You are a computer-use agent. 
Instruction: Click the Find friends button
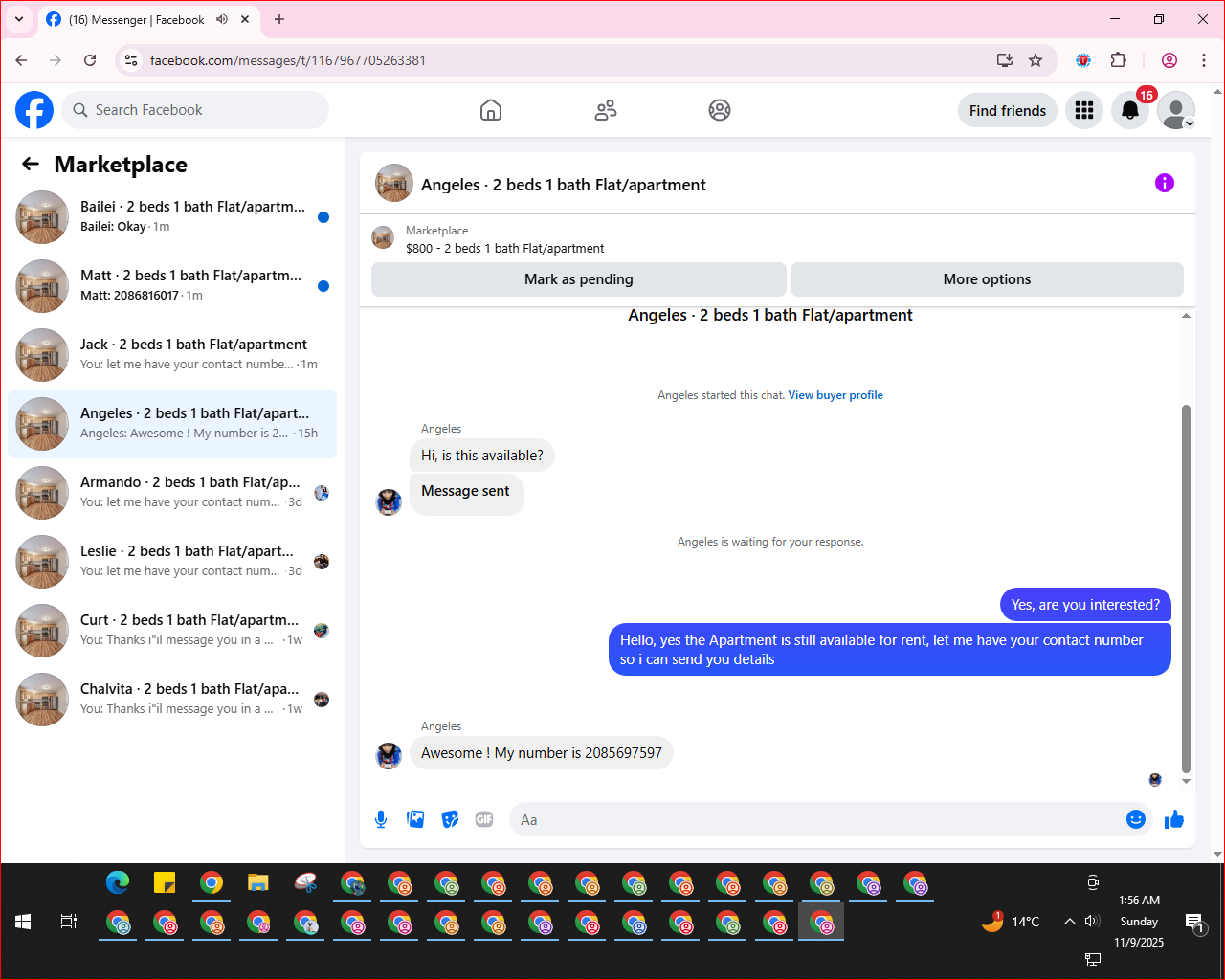click(1008, 110)
